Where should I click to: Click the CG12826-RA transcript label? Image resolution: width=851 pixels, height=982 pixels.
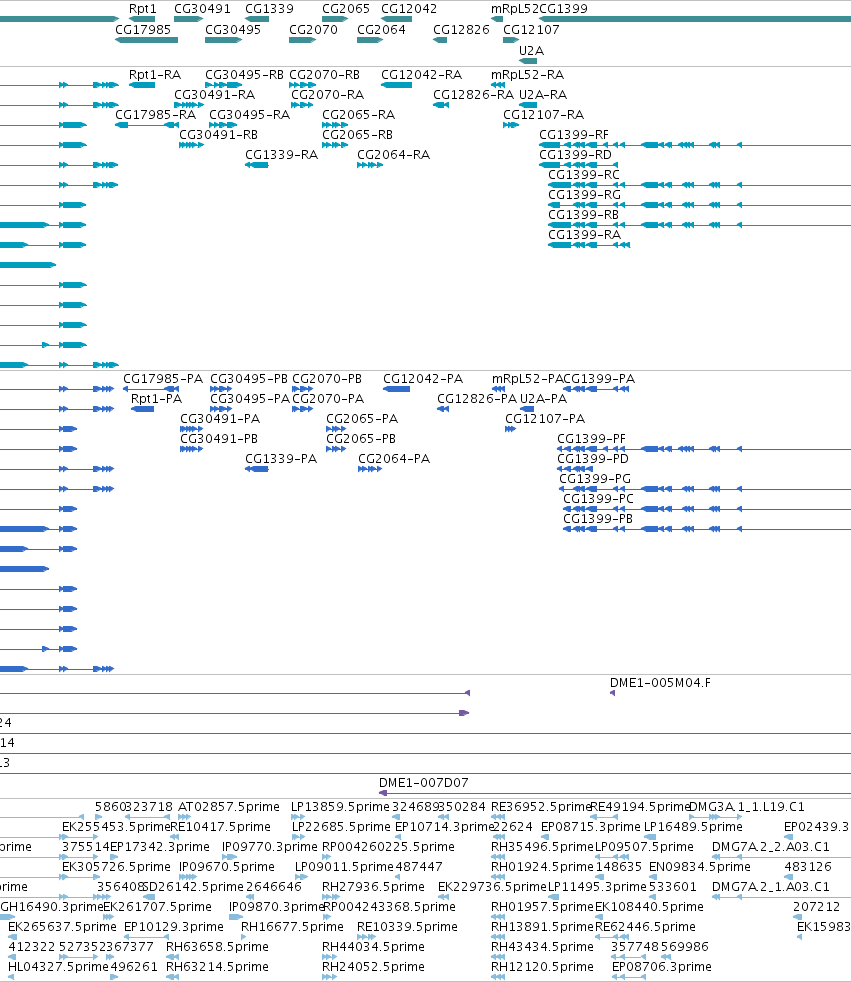(473, 95)
